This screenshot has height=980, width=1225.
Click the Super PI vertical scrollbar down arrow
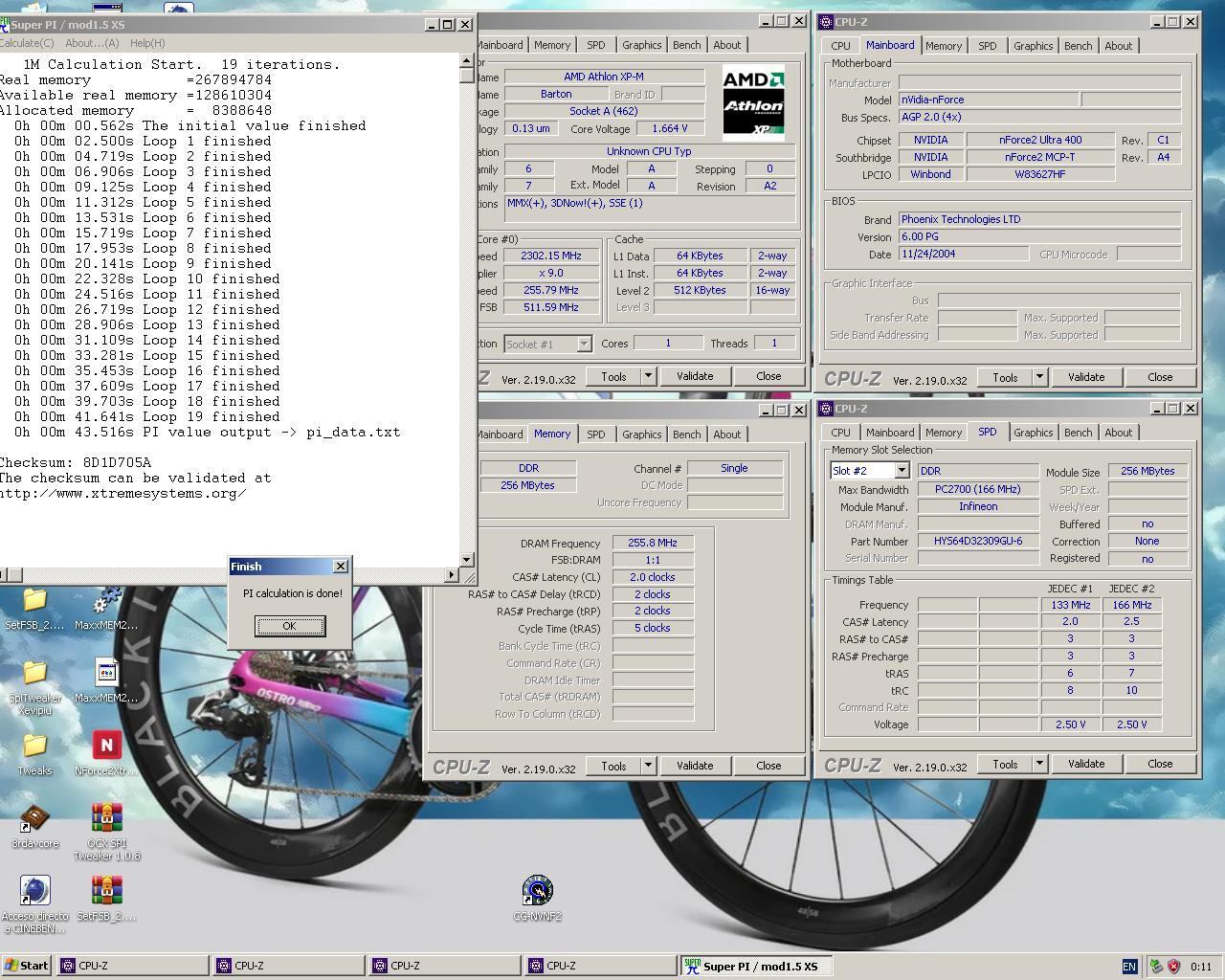(467, 560)
